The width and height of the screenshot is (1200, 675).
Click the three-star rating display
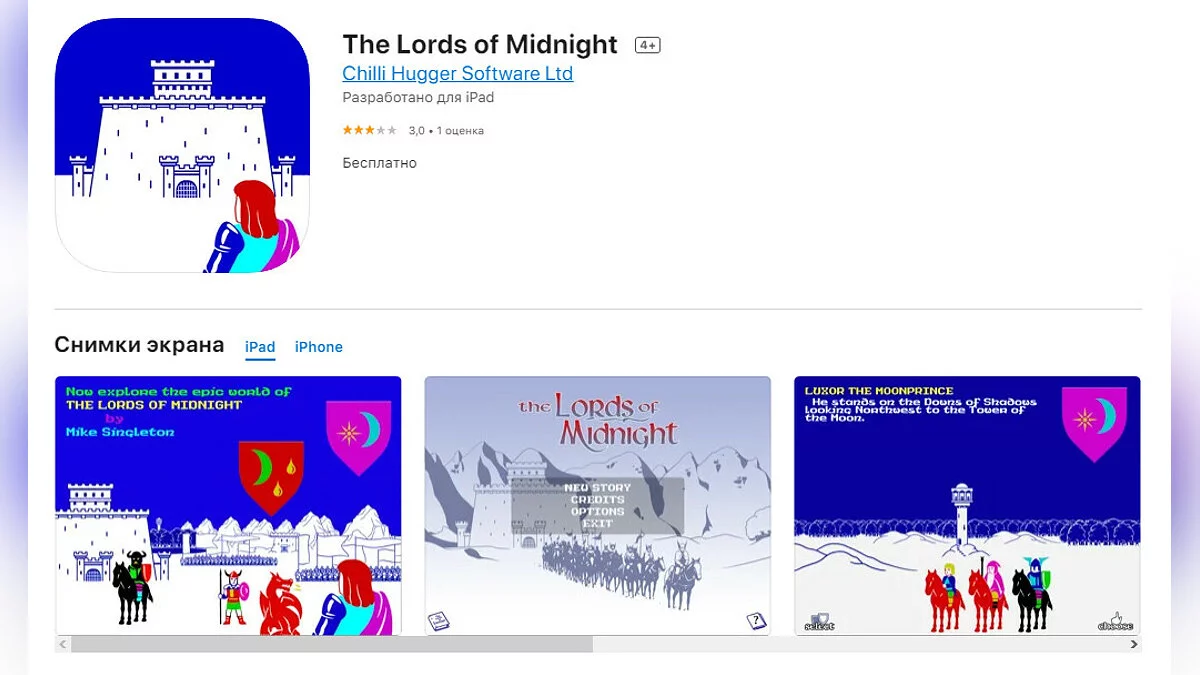tap(369, 130)
